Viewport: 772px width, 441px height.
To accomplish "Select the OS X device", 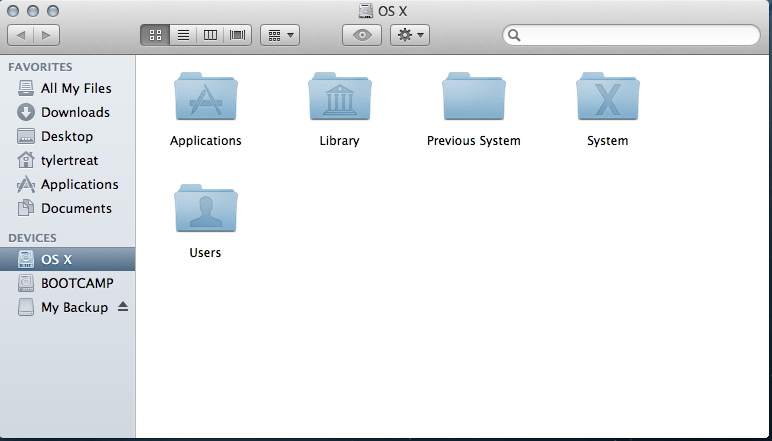I will pos(67,259).
